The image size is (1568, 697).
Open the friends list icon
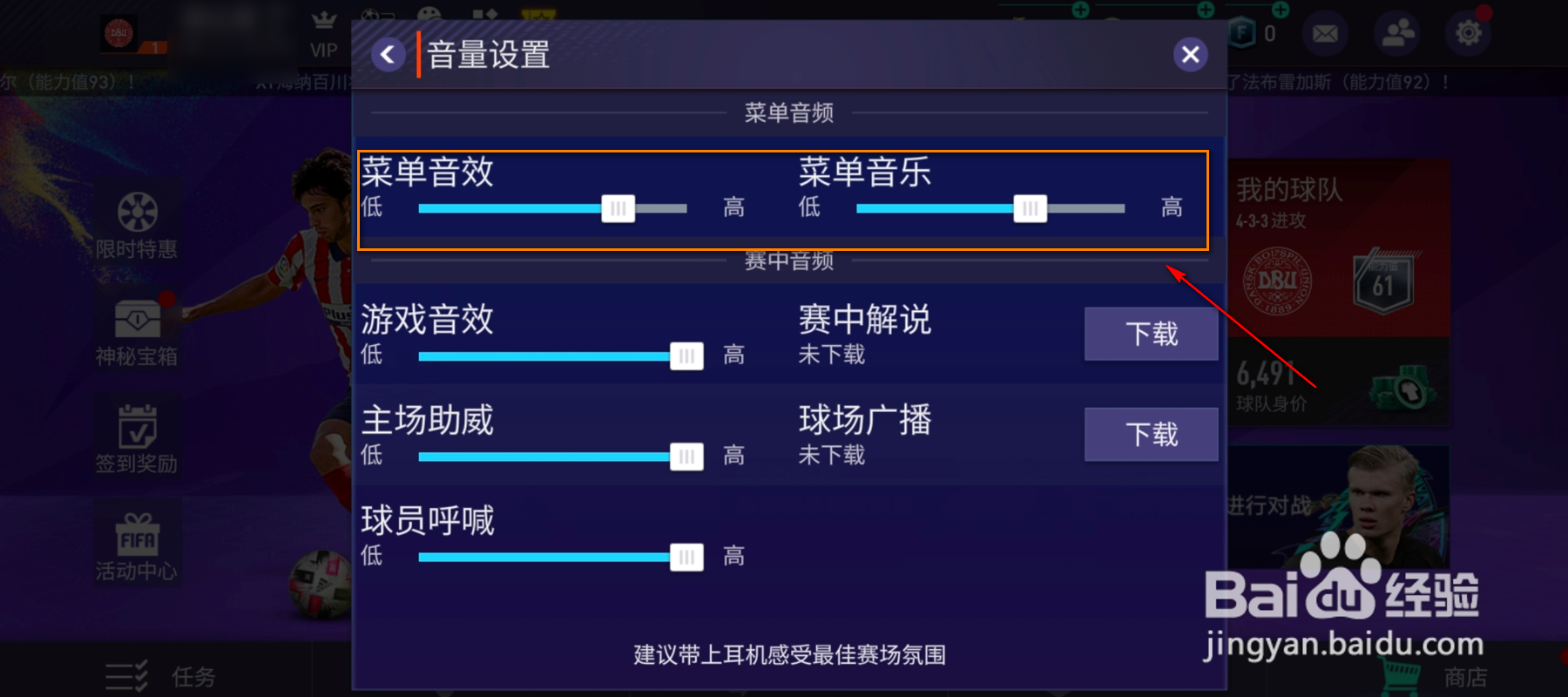(1397, 33)
